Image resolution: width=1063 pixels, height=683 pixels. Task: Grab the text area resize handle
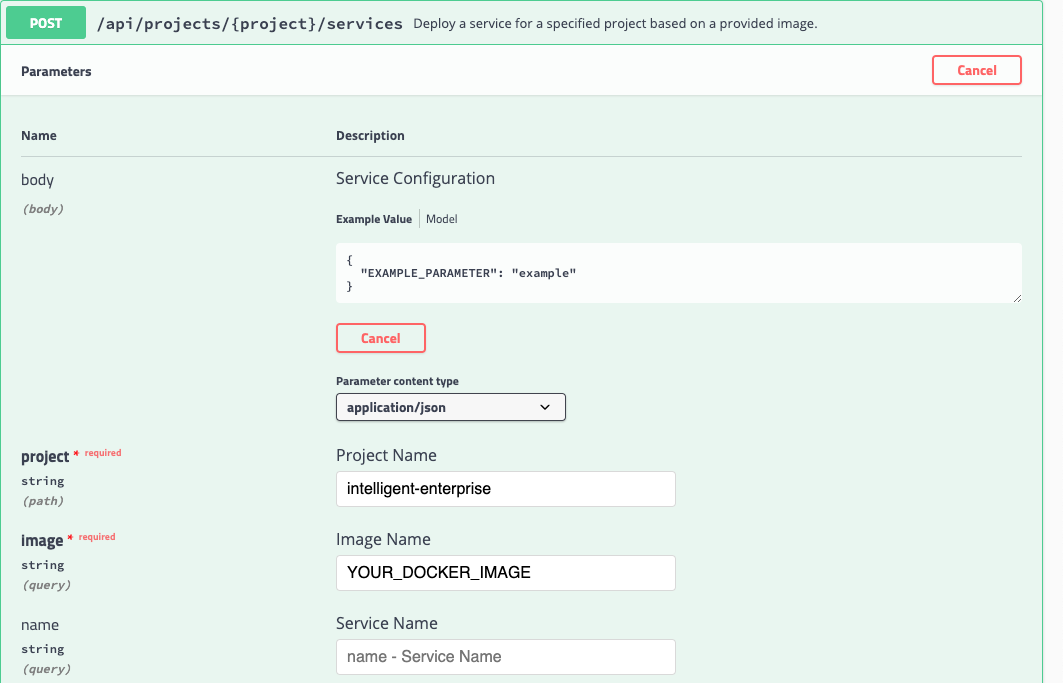tap(1016, 297)
